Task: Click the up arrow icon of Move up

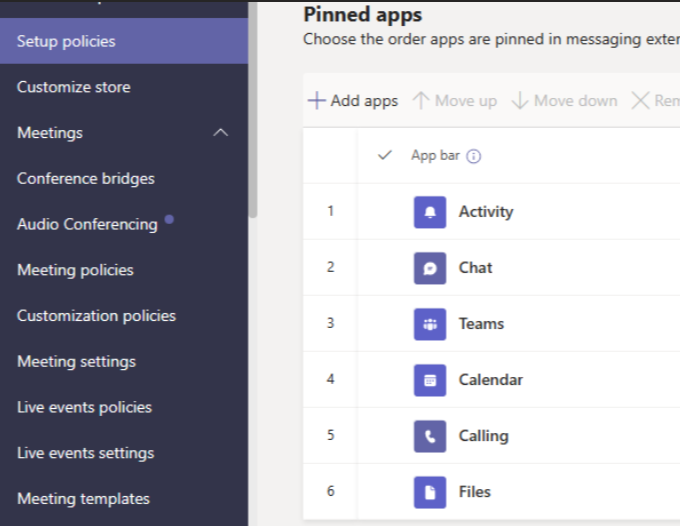Action: tap(421, 101)
